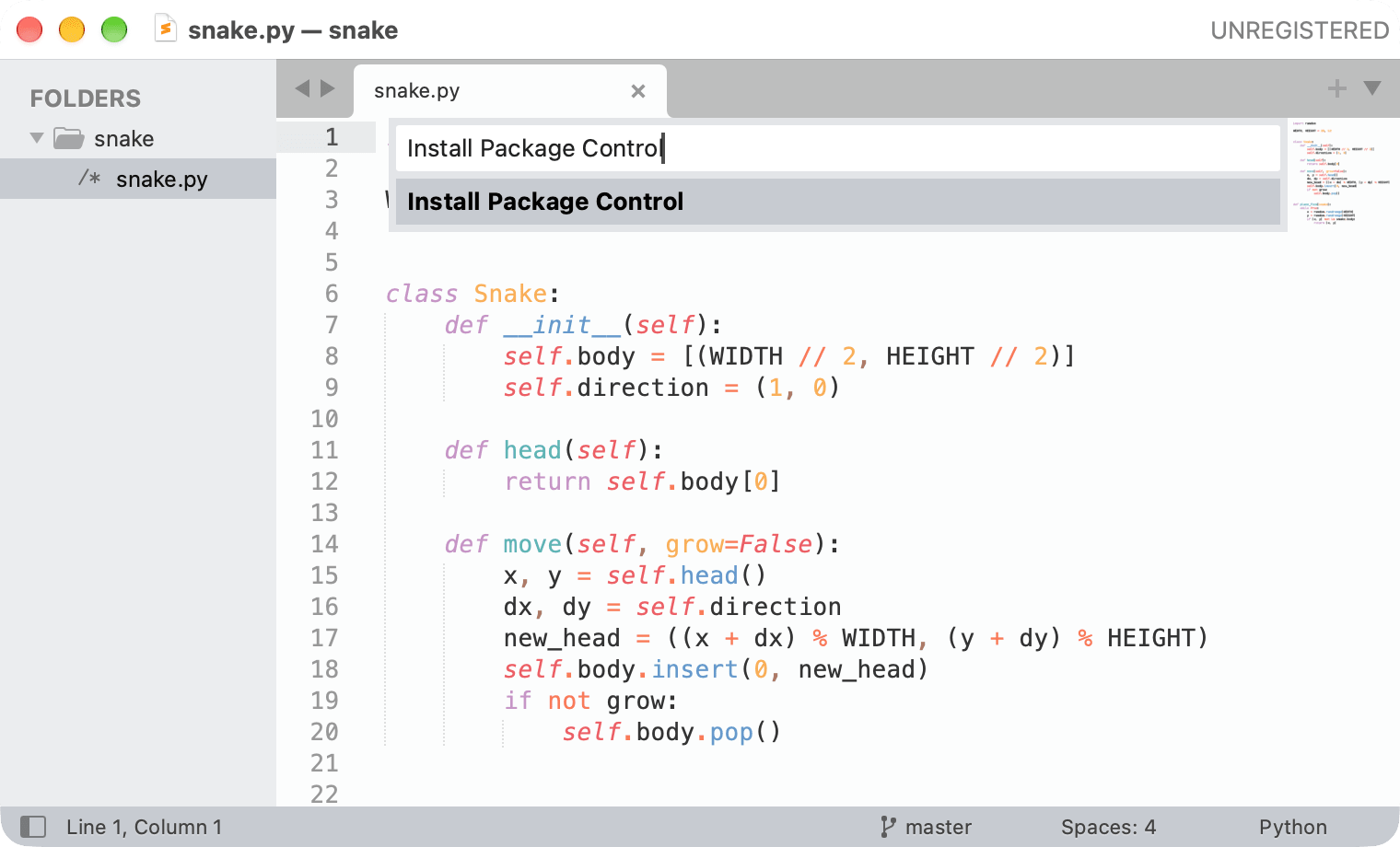Click the minimap code preview
The image size is (1400, 847).
click(x=1343, y=172)
